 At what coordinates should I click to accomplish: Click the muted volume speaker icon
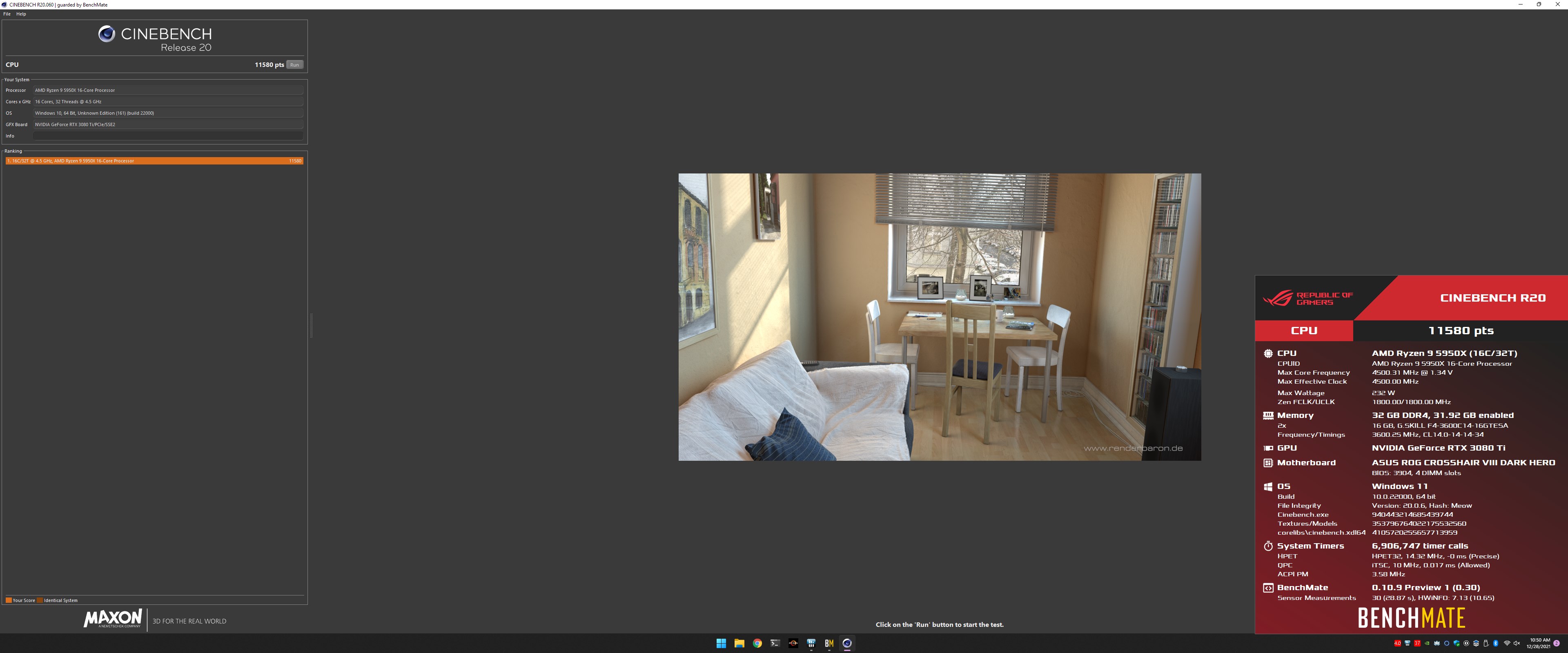pos(1517,643)
